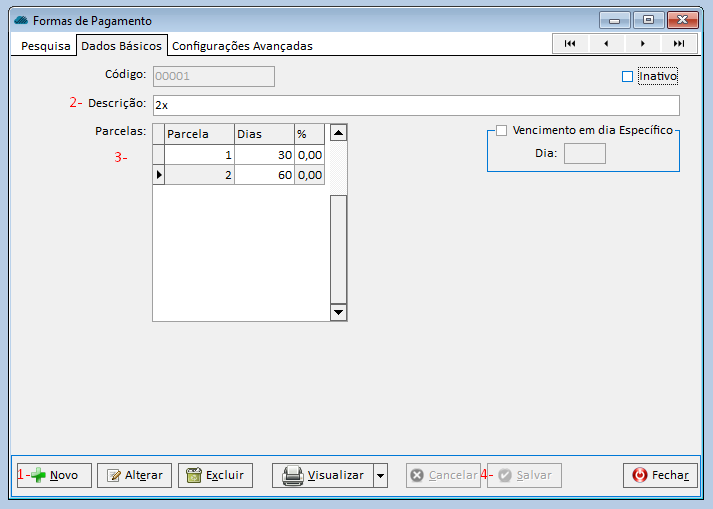The height and width of the screenshot is (509, 713).
Task: Jump to last record arrow
Action: click(x=678, y=44)
